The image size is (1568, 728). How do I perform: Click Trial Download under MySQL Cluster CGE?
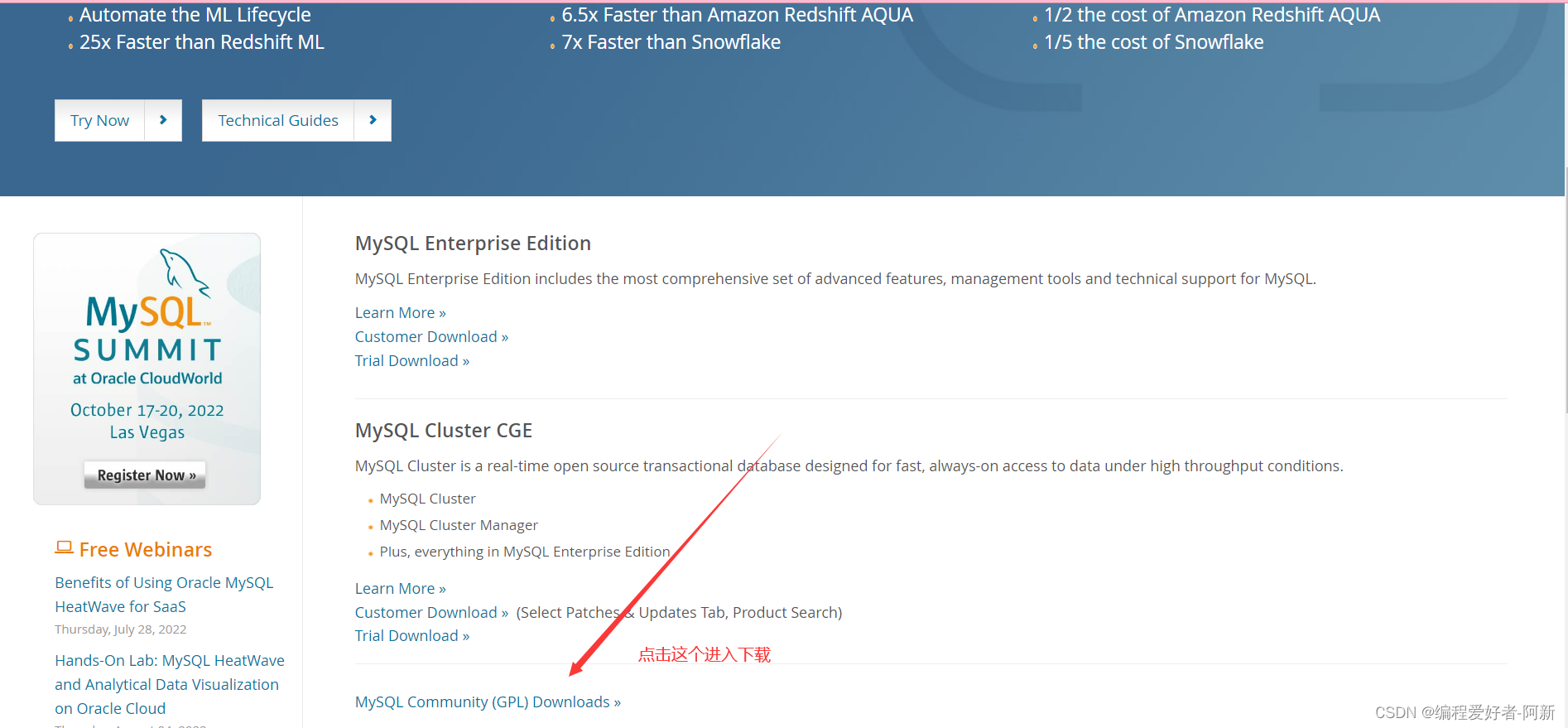(x=412, y=635)
